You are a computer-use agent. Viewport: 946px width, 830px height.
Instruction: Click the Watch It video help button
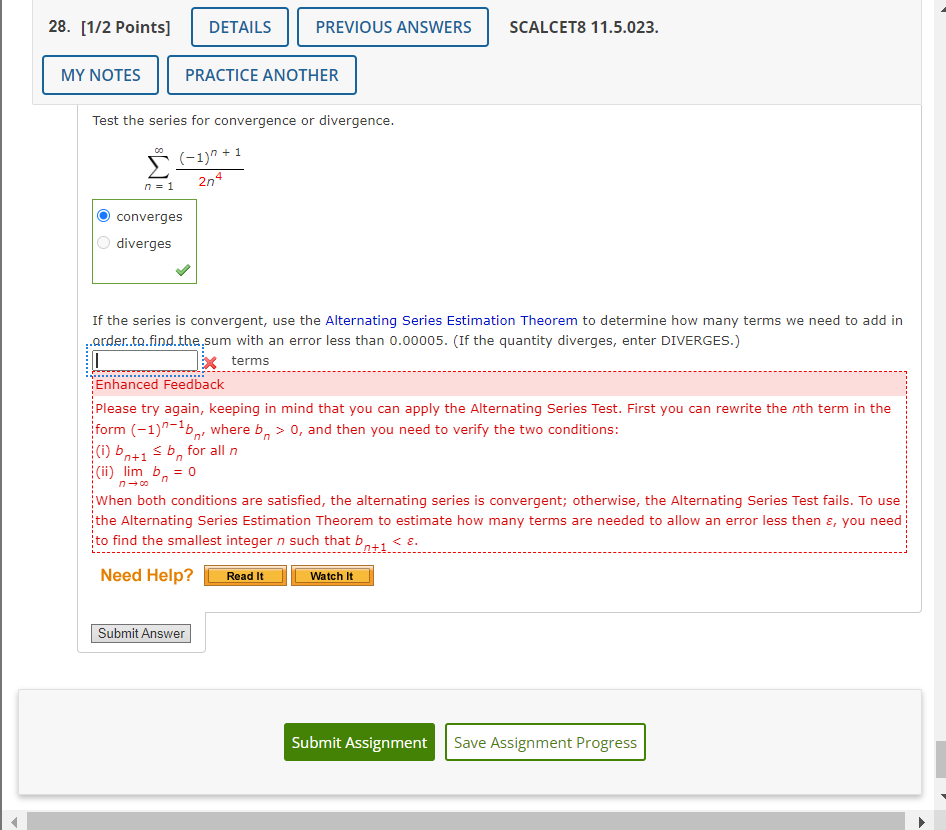point(332,575)
